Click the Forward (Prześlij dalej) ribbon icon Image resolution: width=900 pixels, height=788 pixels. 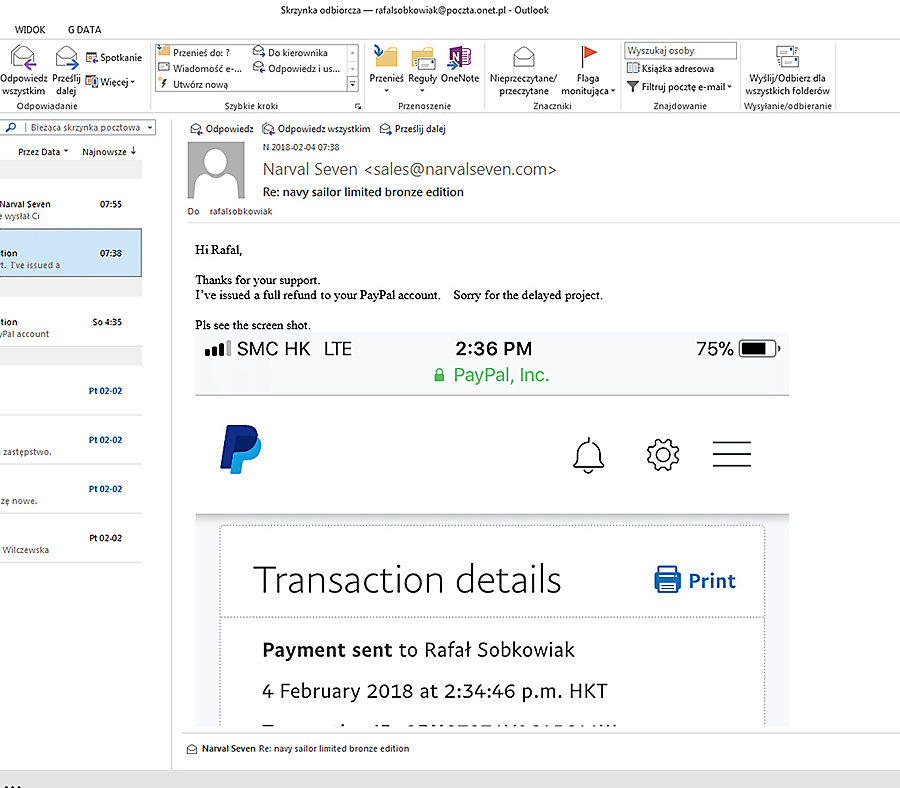tap(67, 58)
